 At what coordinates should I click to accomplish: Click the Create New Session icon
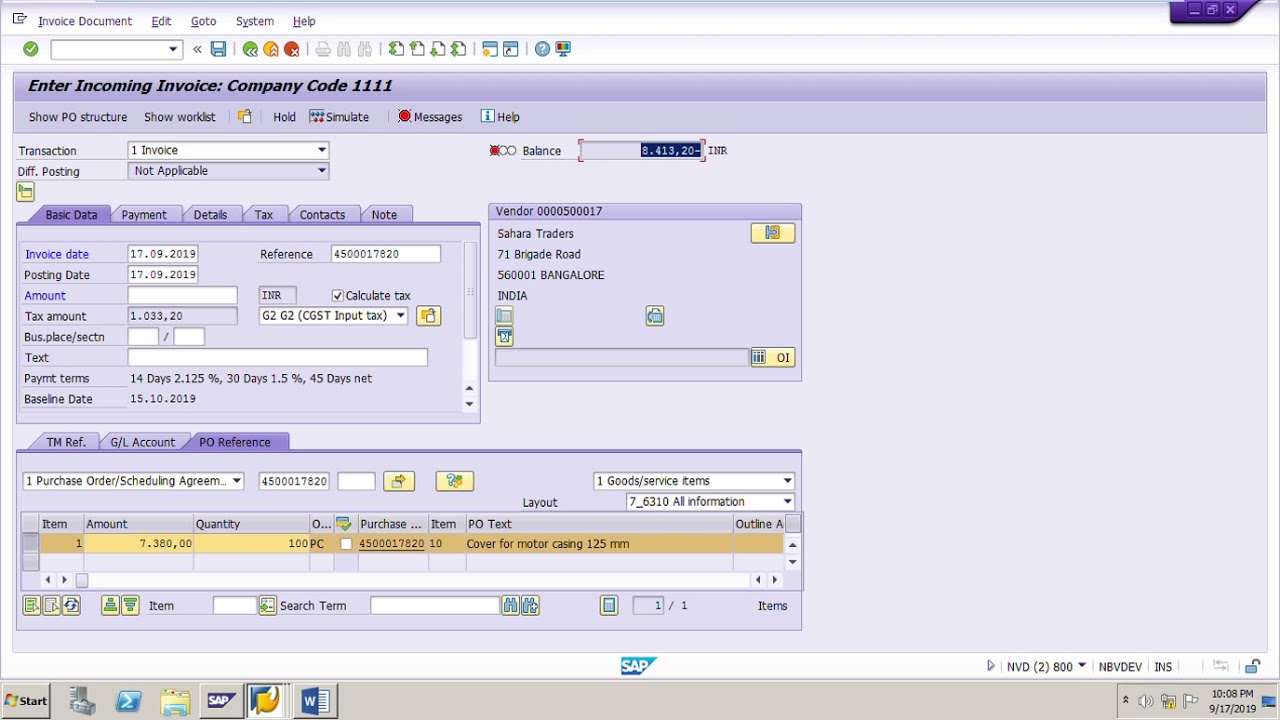pyautogui.click(x=490, y=49)
